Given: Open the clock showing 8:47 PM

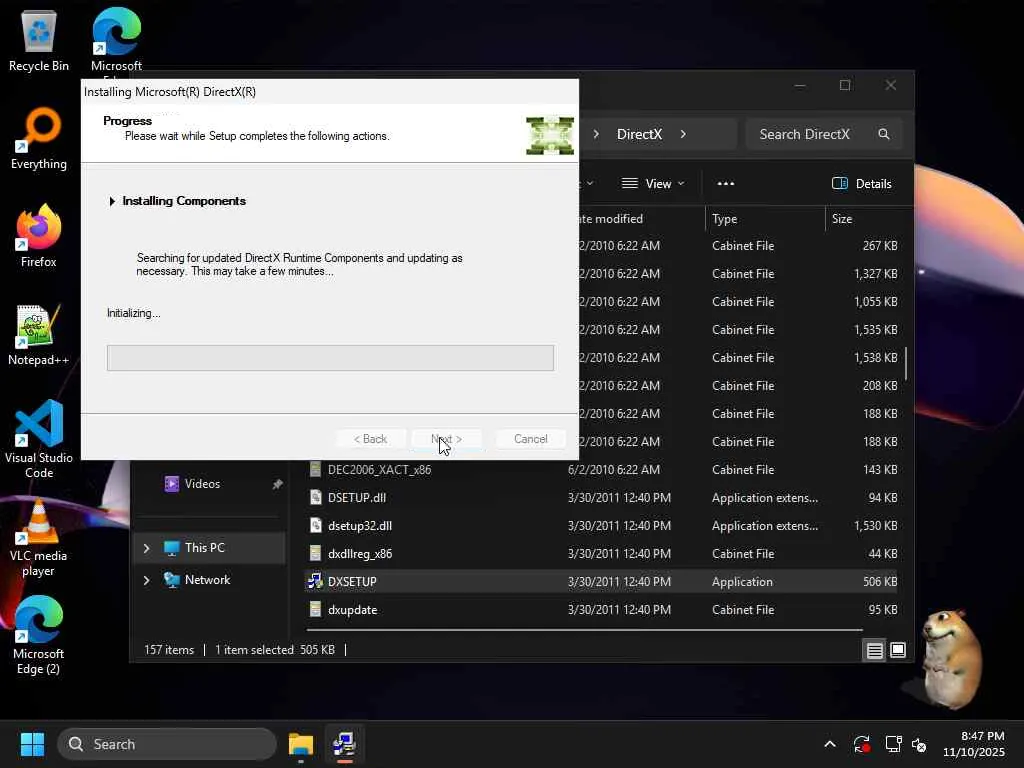Looking at the screenshot, I should tap(973, 744).
